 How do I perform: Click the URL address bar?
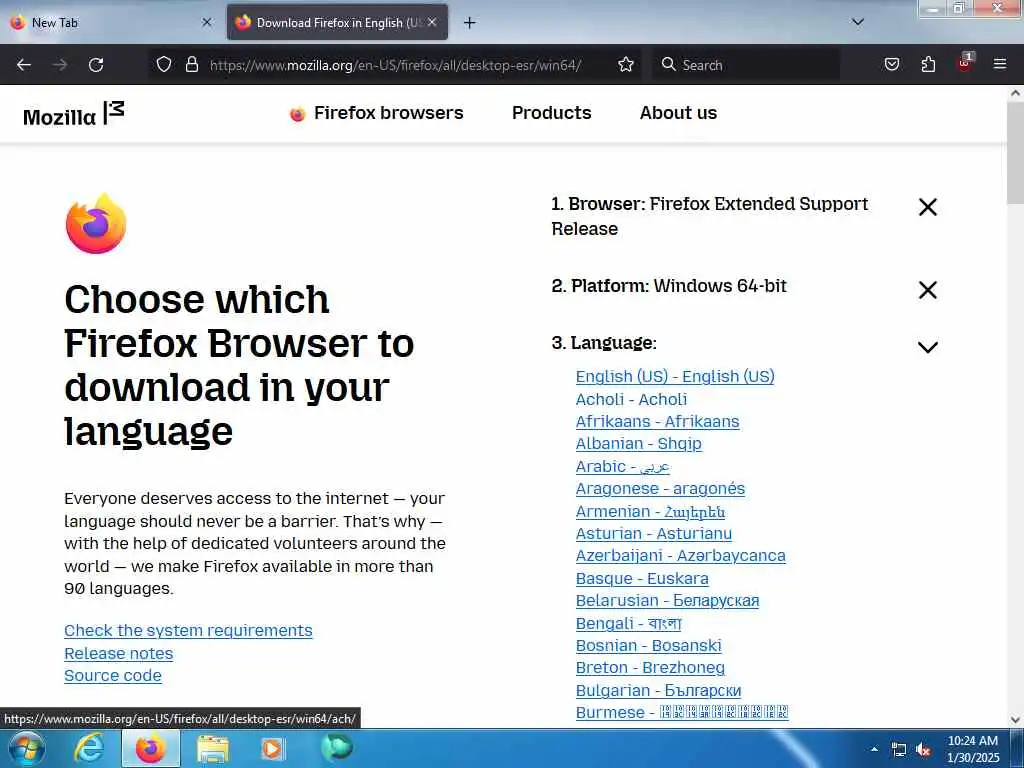click(394, 65)
